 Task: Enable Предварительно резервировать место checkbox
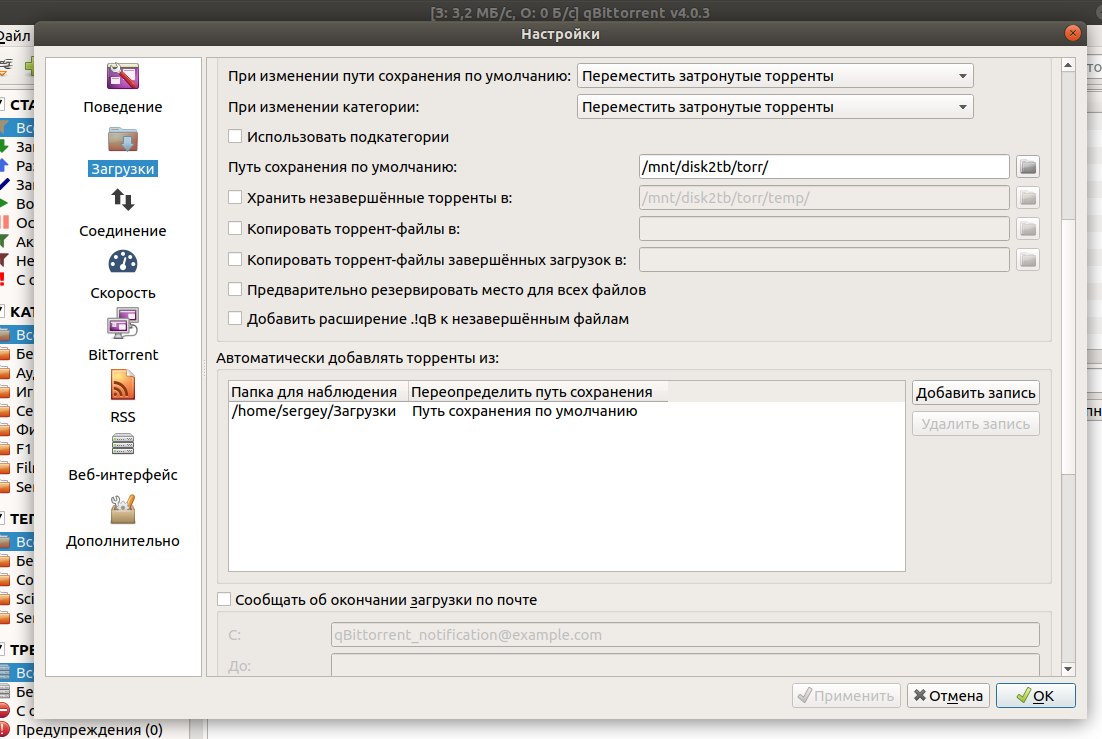pyautogui.click(x=235, y=290)
